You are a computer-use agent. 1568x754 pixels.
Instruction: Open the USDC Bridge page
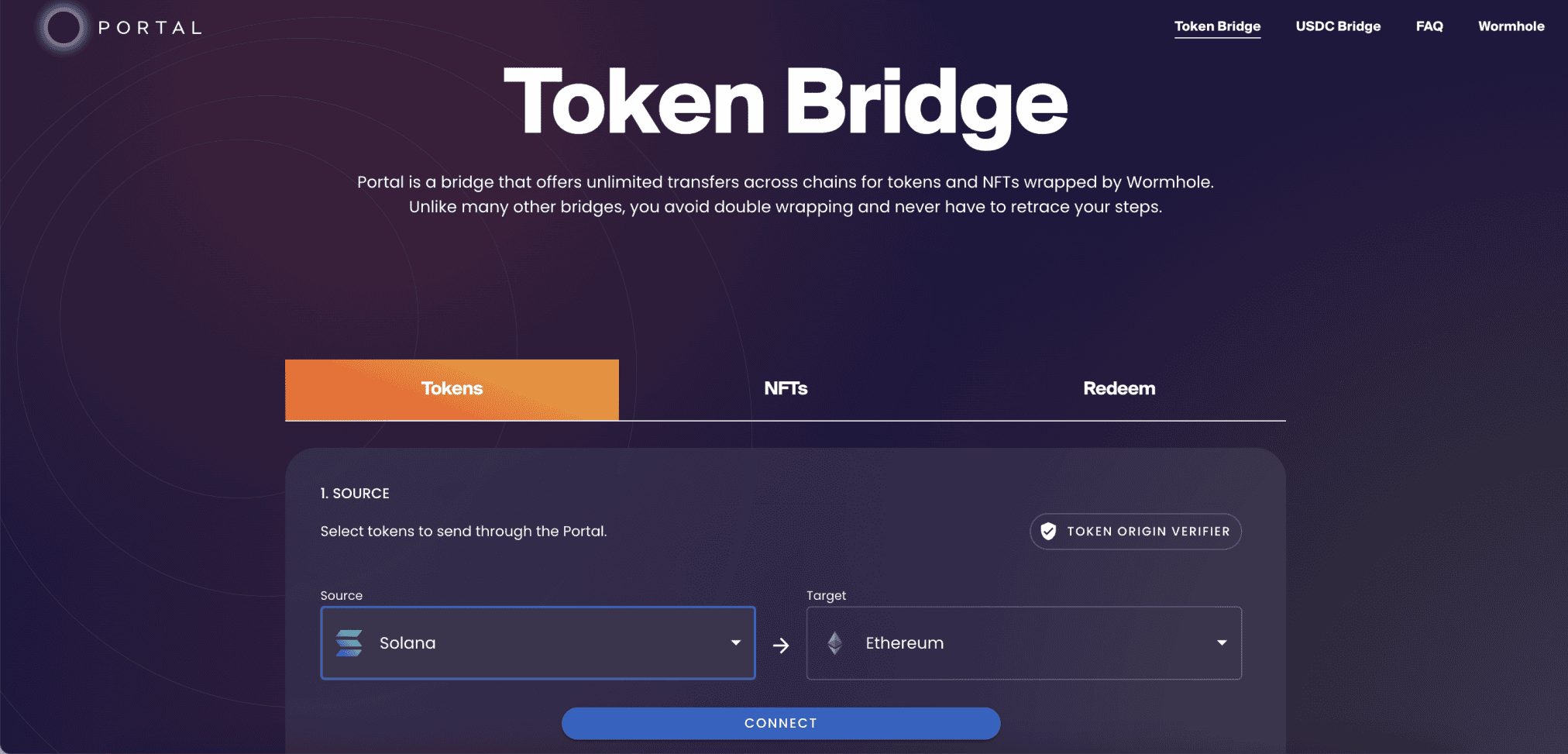1338,26
